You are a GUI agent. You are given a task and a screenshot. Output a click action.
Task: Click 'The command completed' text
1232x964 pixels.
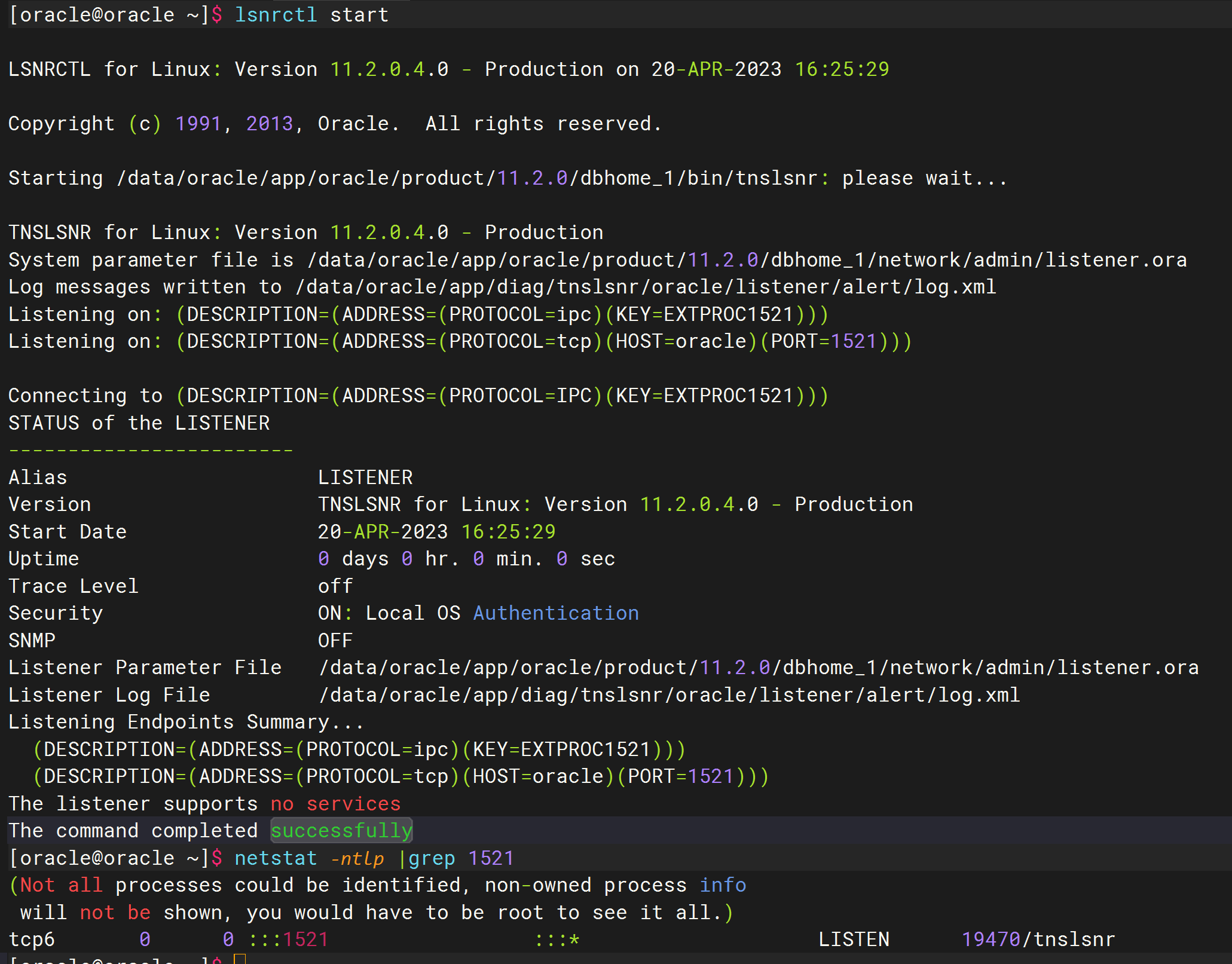133,831
